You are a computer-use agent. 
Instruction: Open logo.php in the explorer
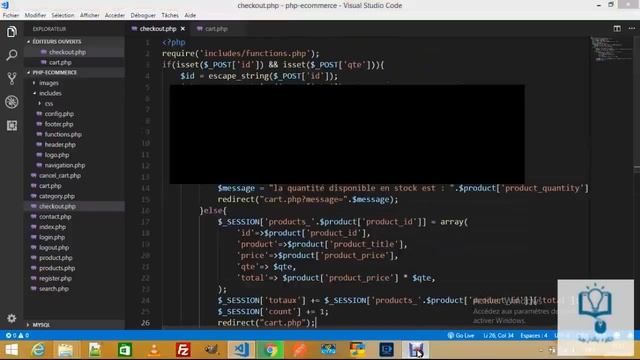click(x=75, y=155)
